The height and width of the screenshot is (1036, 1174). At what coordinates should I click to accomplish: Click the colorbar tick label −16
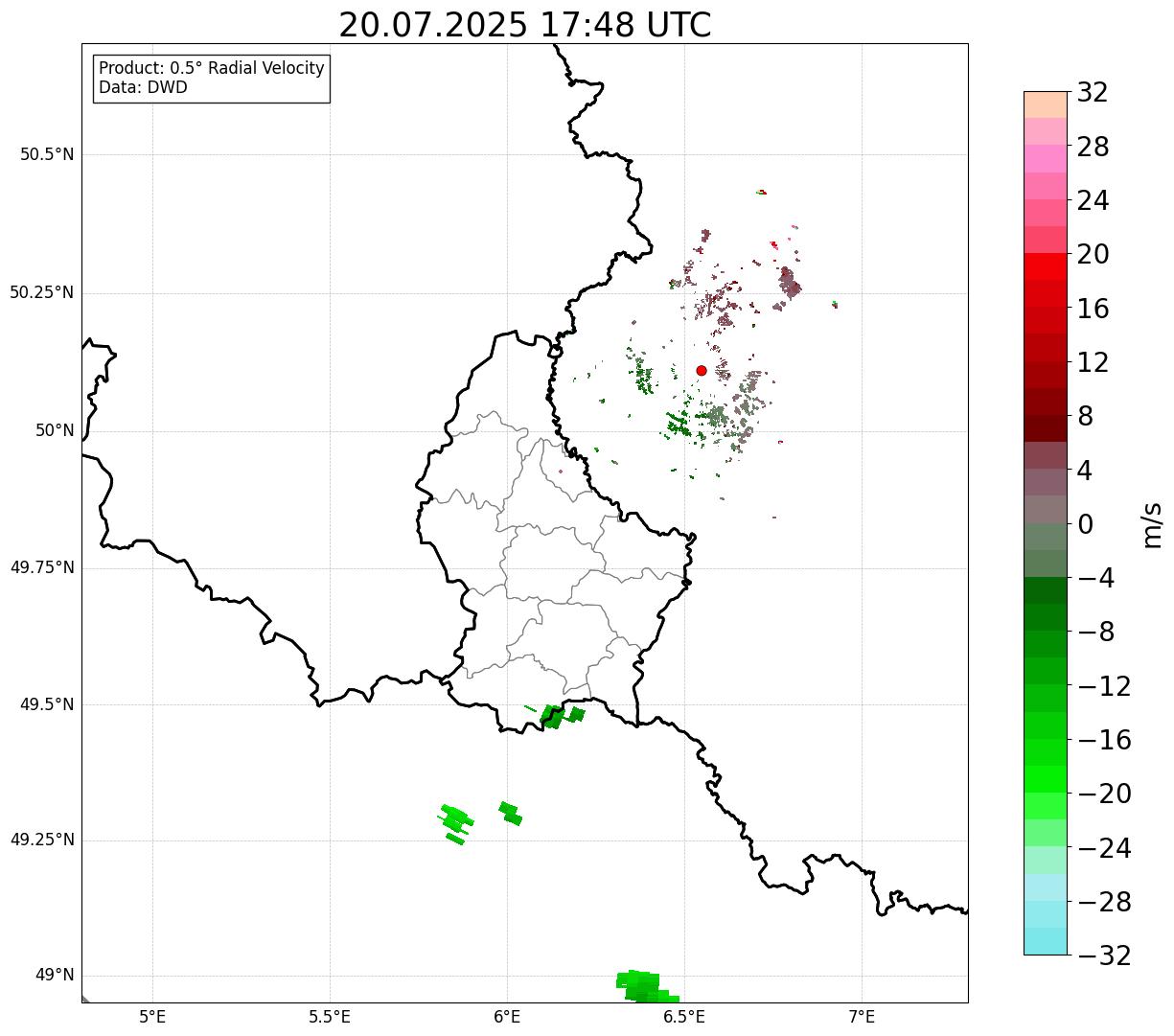pos(1104,740)
